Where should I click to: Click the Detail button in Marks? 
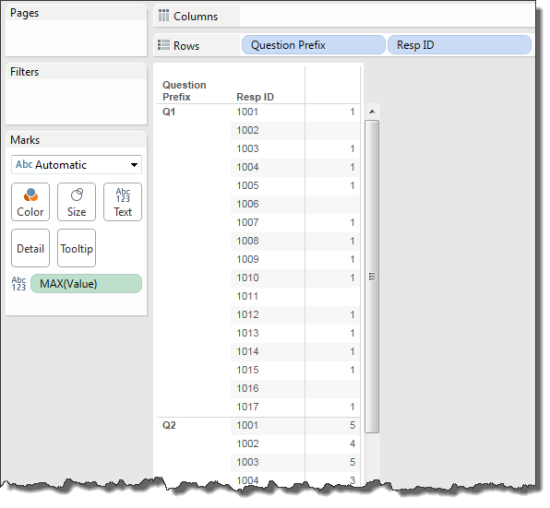tap(31, 248)
